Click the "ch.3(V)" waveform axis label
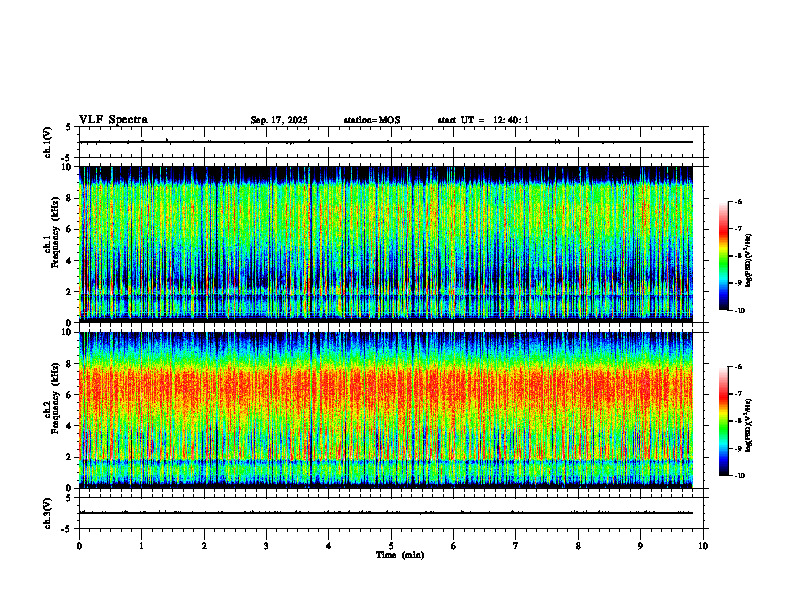Viewport: 792px width, 612px height. pyautogui.click(x=48, y=513)
